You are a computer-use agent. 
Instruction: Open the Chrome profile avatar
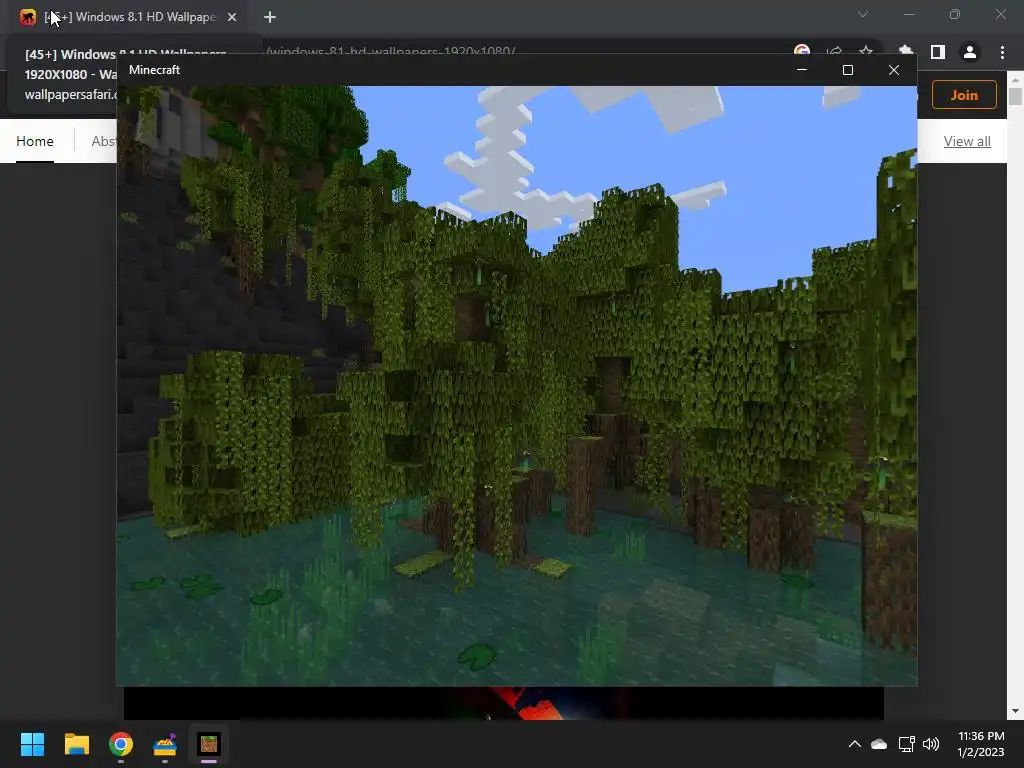tap(970, 52)
